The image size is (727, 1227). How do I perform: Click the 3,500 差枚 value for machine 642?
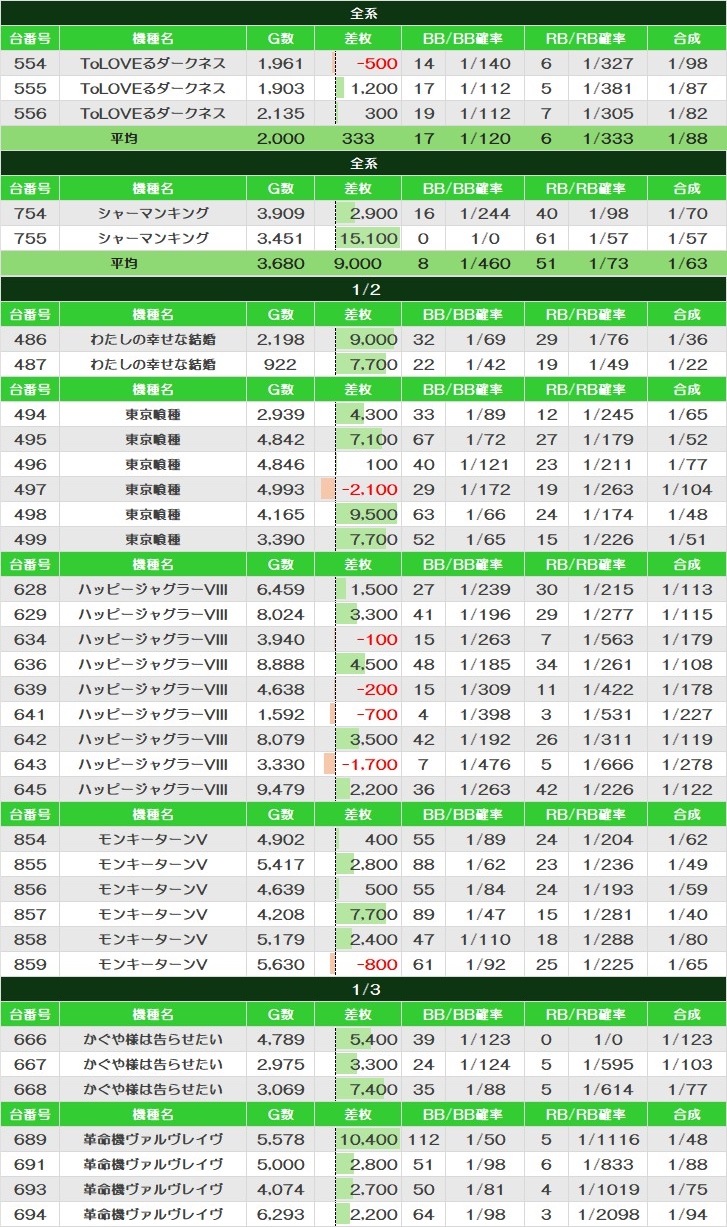pos(374,739)
